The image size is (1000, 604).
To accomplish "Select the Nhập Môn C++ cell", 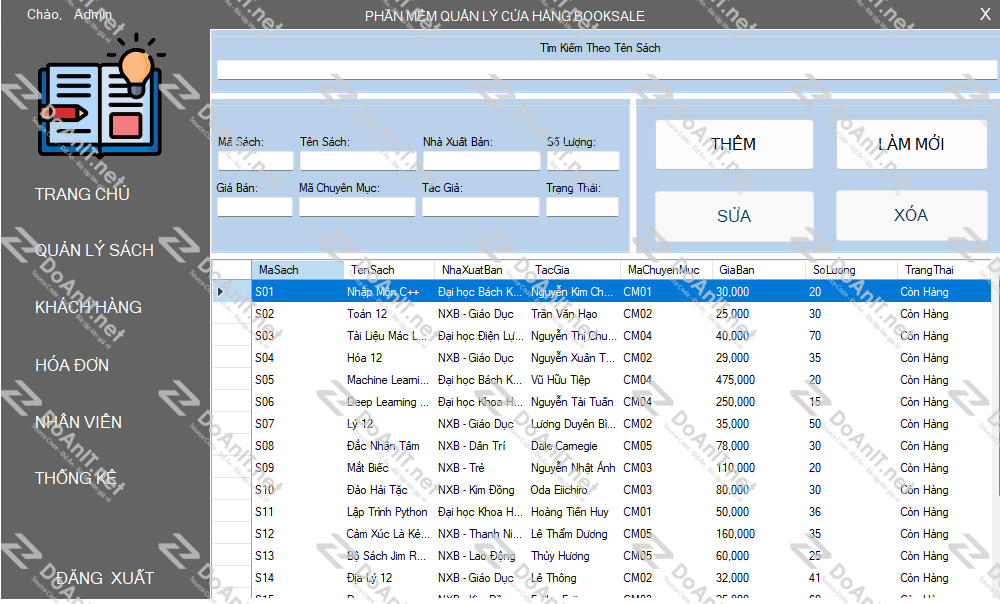I will point(388,291).
